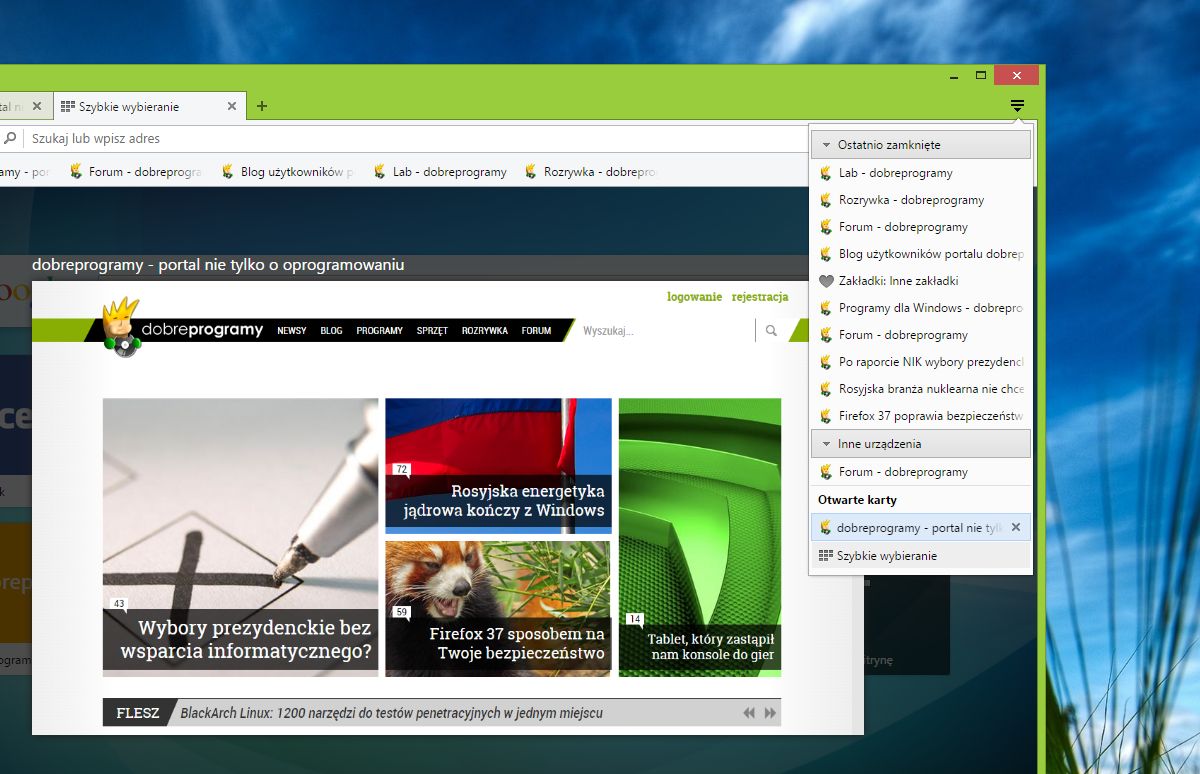Screen dimensions: 1200x774
Task: Open article Rosyjska energetyka jądrowa kończy z Windows
Action: point(498,464)
